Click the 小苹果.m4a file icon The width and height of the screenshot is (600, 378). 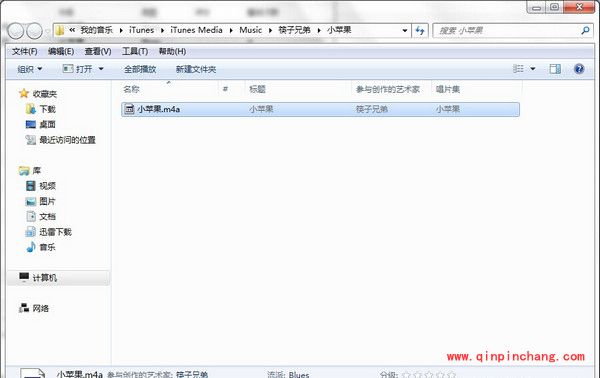pyautogui.click(x=130, y=109)
